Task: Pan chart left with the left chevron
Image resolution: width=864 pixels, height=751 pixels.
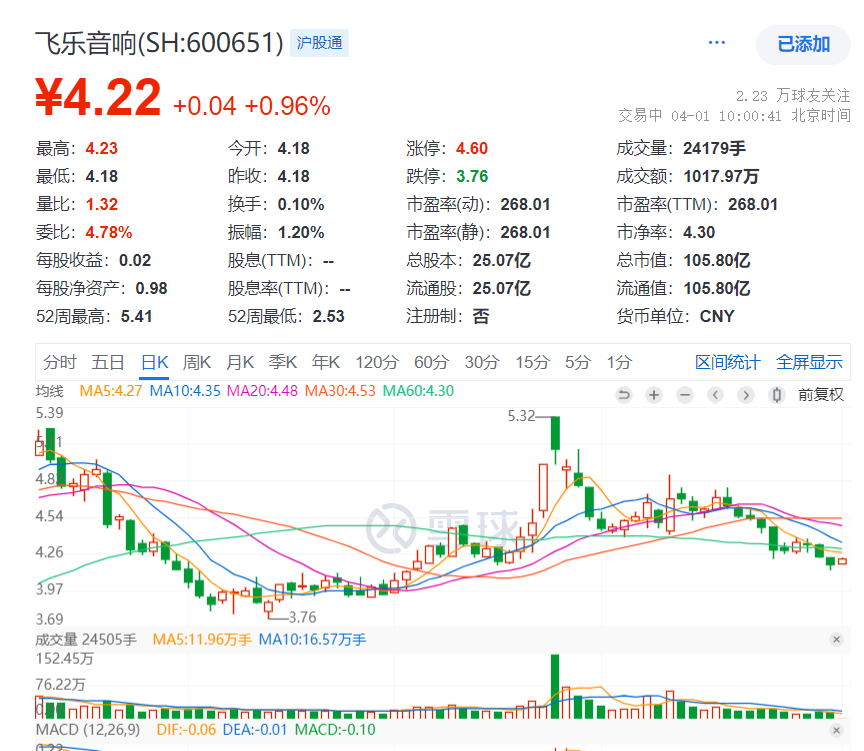Action: point(715,395)
